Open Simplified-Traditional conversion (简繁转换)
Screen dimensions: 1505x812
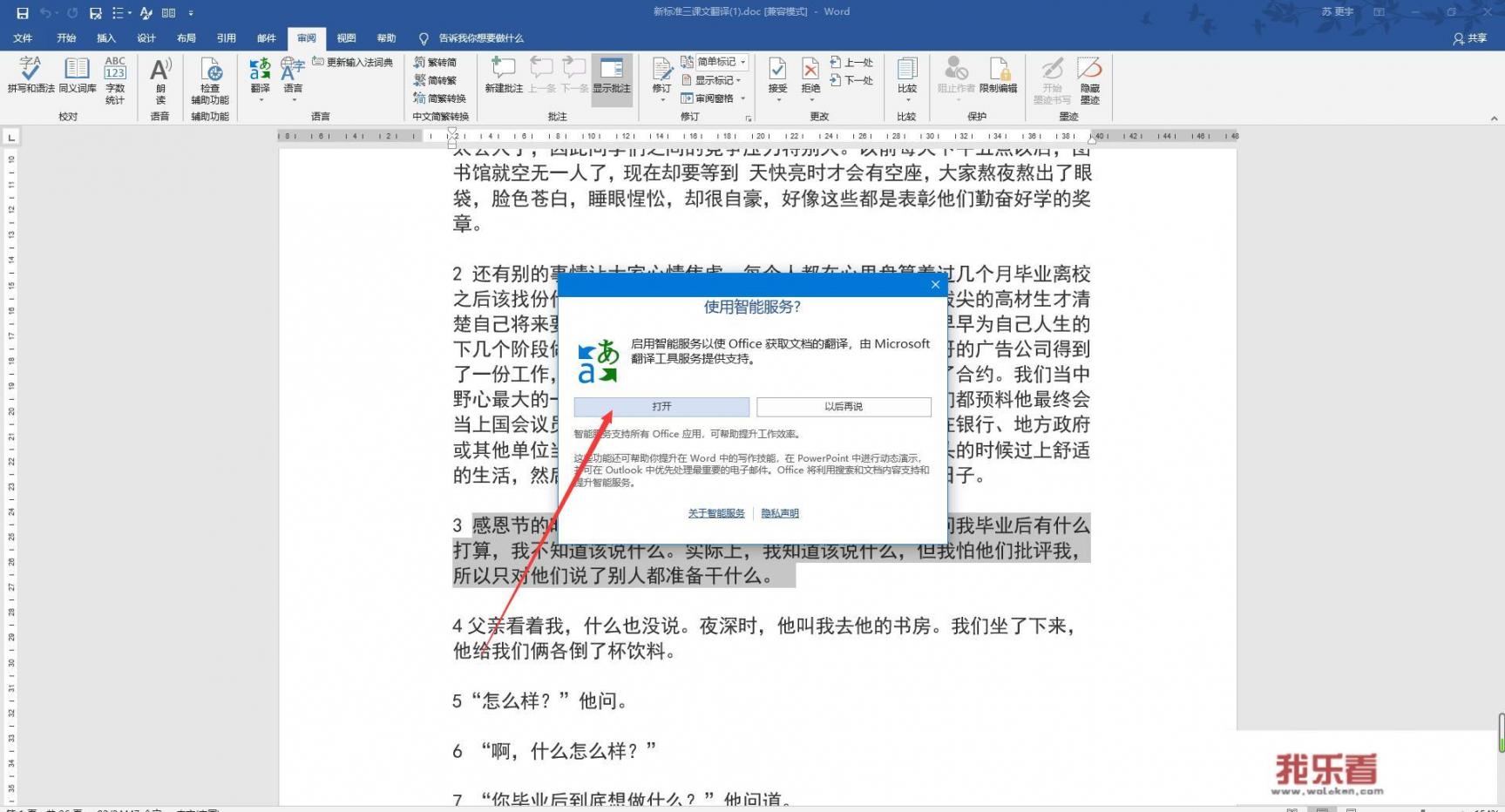439,98
